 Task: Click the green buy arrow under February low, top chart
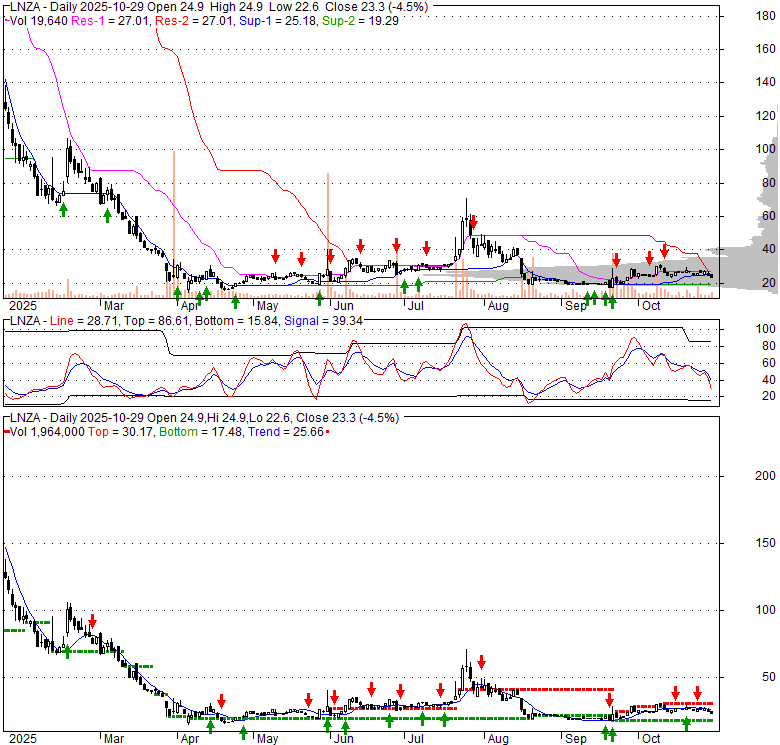coord(63,210)
